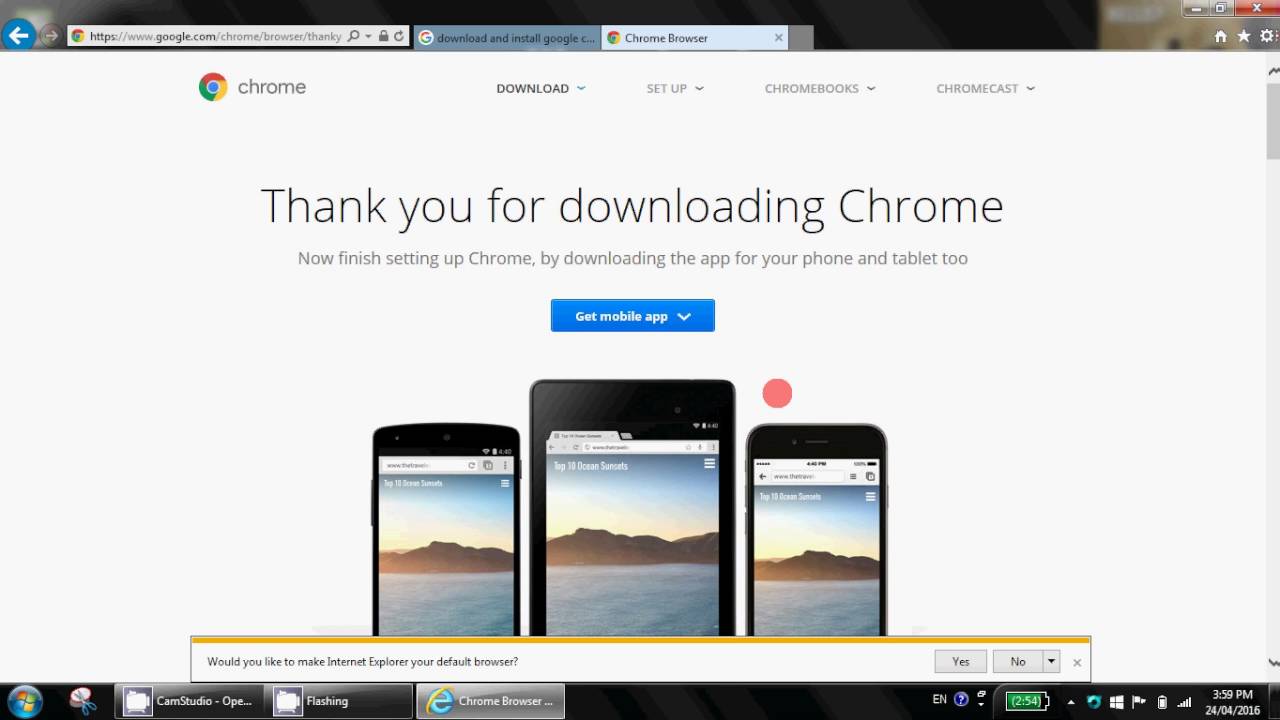This screenshot has height=720, width=1280.
Task: Open the address bar autocomplete dropdown arrow
Action: point(368,36)
